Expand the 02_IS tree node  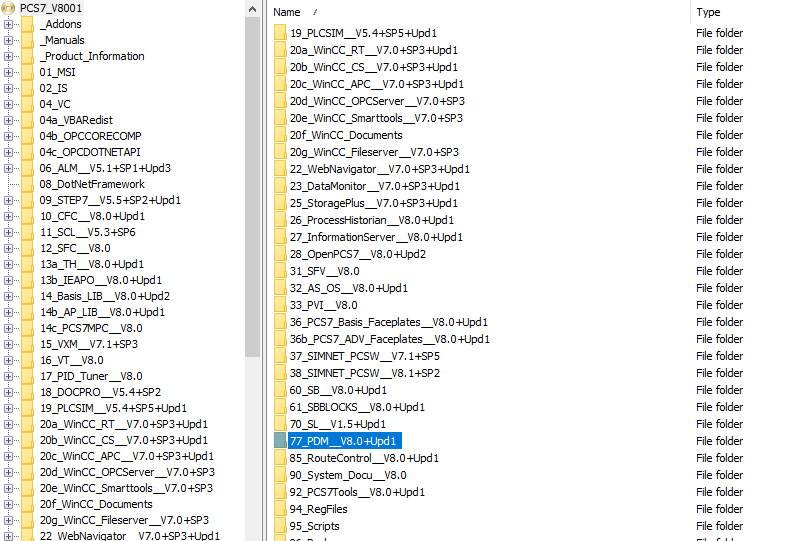(8, 88)
